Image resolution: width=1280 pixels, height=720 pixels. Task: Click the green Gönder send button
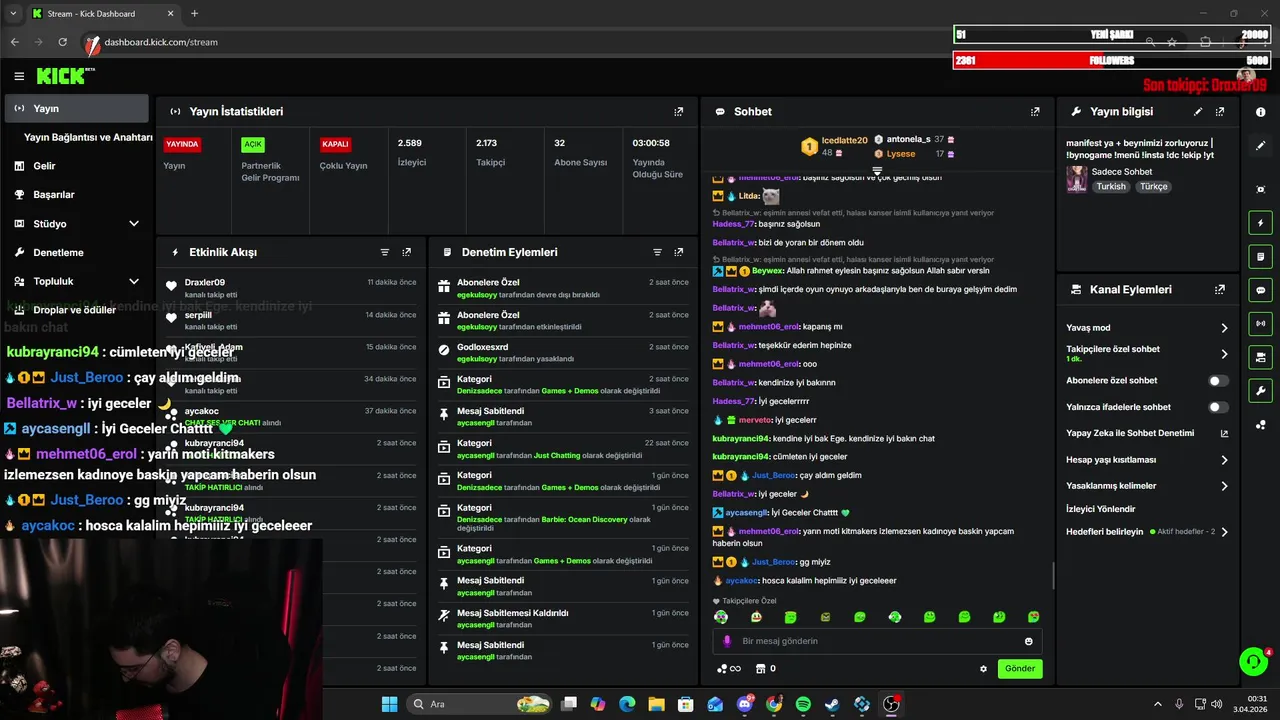[x=1020, y=669]
